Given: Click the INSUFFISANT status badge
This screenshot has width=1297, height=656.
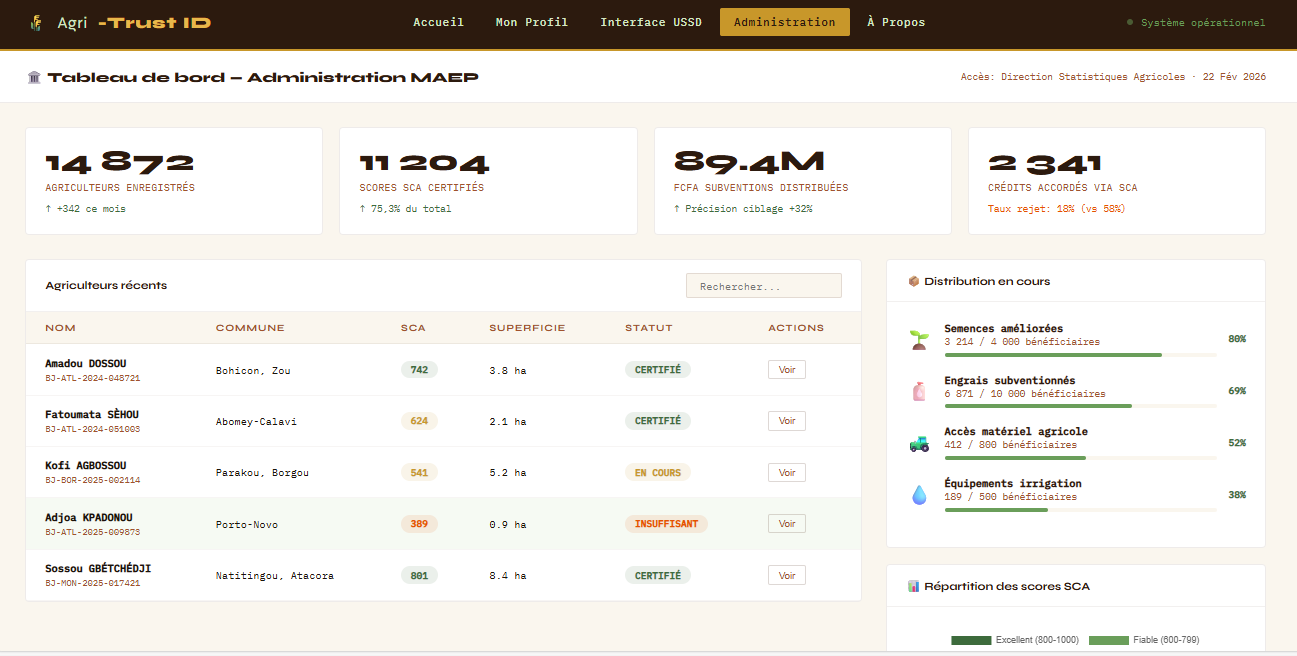Looking at the screenshot, I should pyautogui.click(x=666, y=524).
